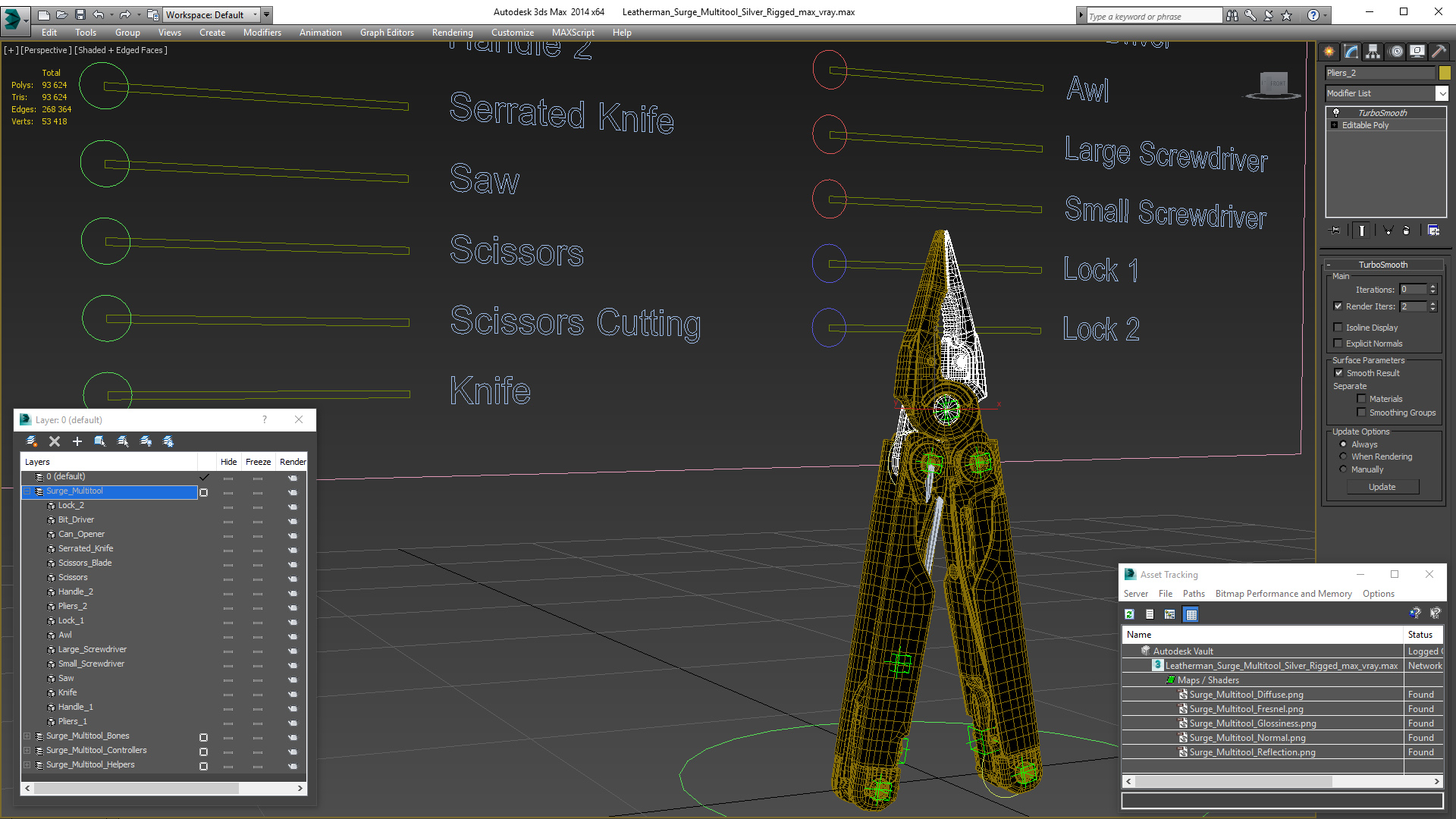Viewport: 1456px width, 819px height.
Task: Toggle the Smooth Result checkbox
Action: (1338, 373)
